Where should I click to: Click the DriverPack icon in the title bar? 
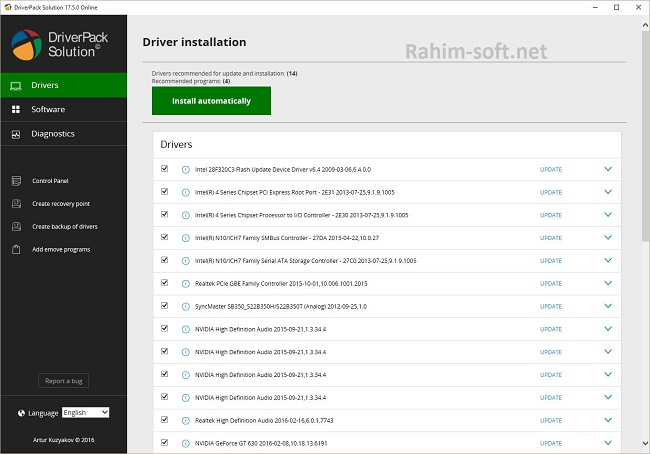(x=7, y=7)
